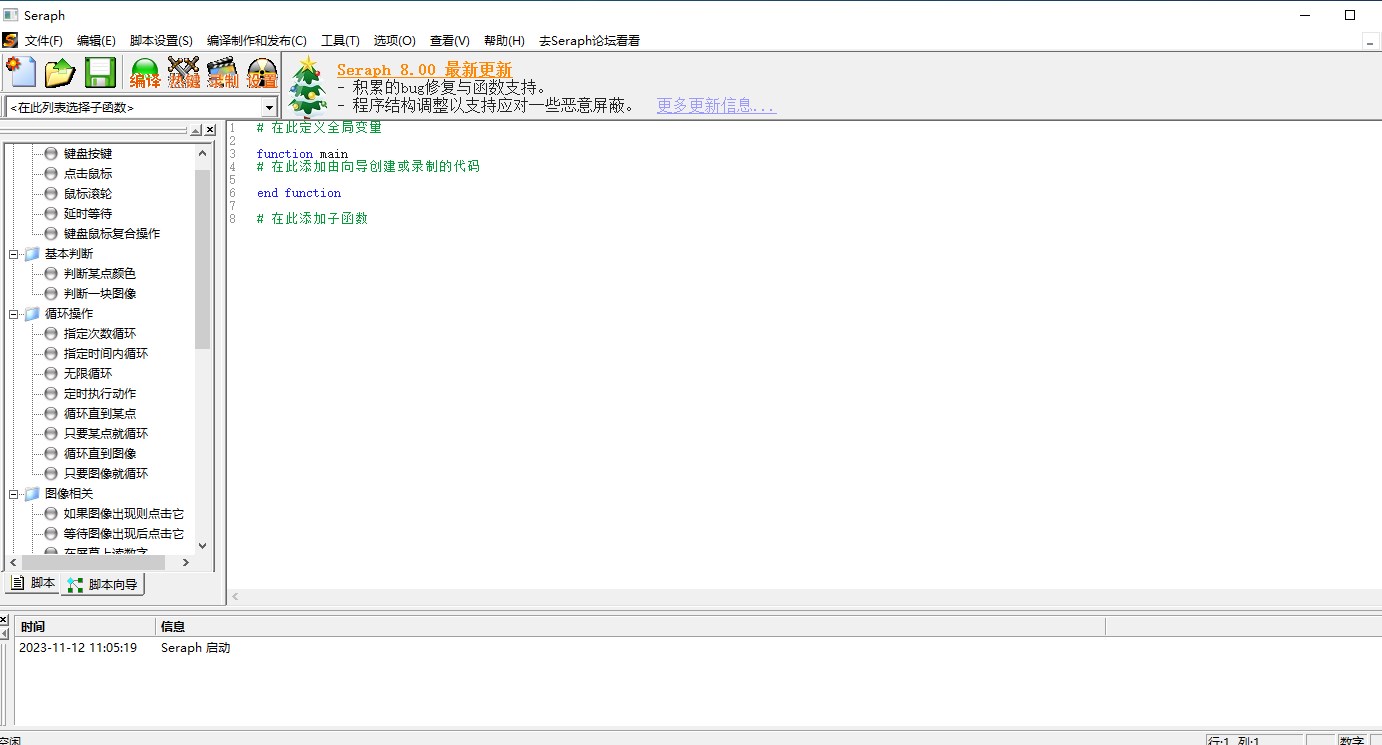Click the Seraph app icon in menu bar
The height and width of the screenshot is (745, 1382).
(10, 41)
